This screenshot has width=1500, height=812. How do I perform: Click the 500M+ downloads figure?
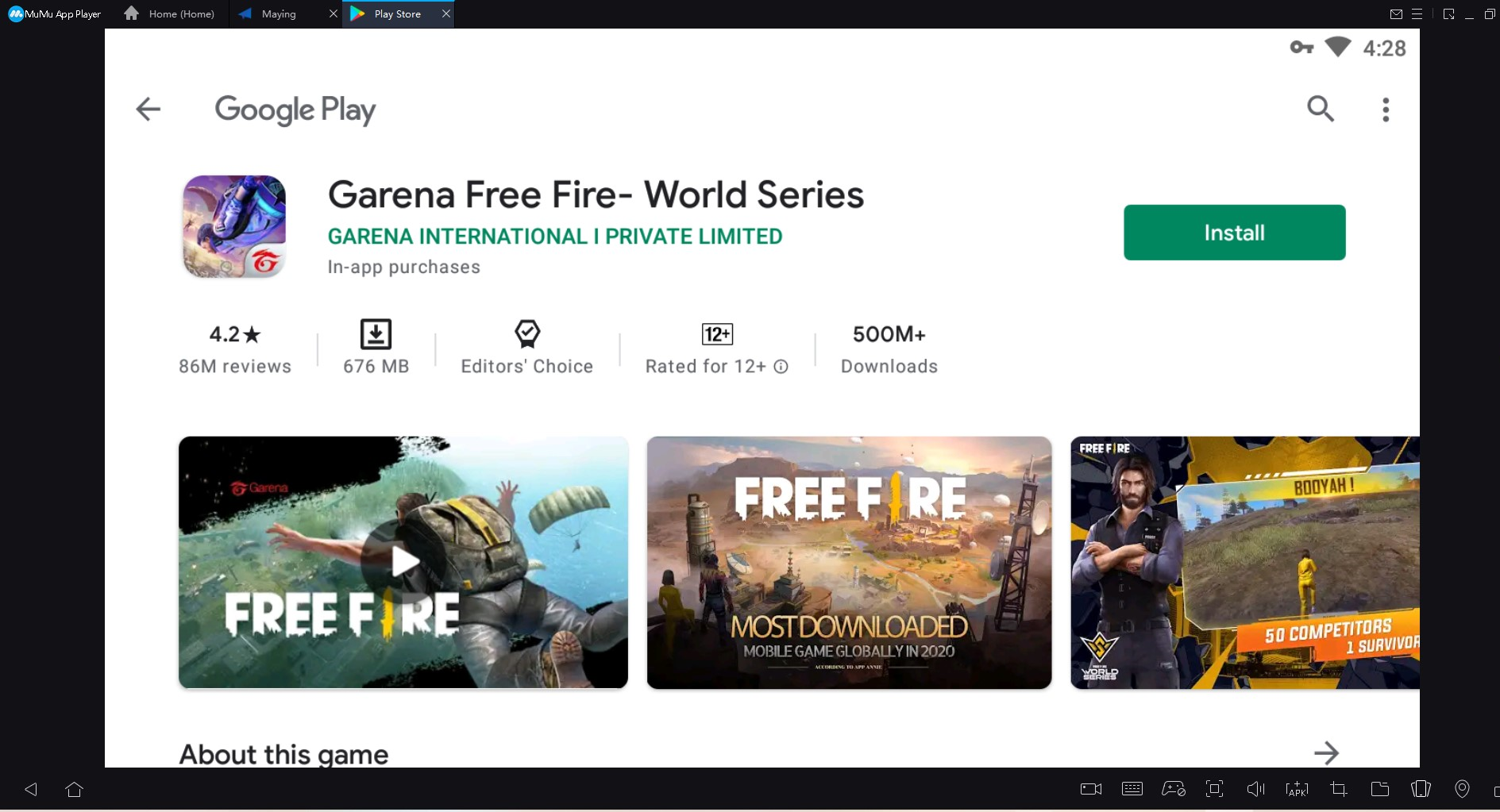(x=889, y=334)
